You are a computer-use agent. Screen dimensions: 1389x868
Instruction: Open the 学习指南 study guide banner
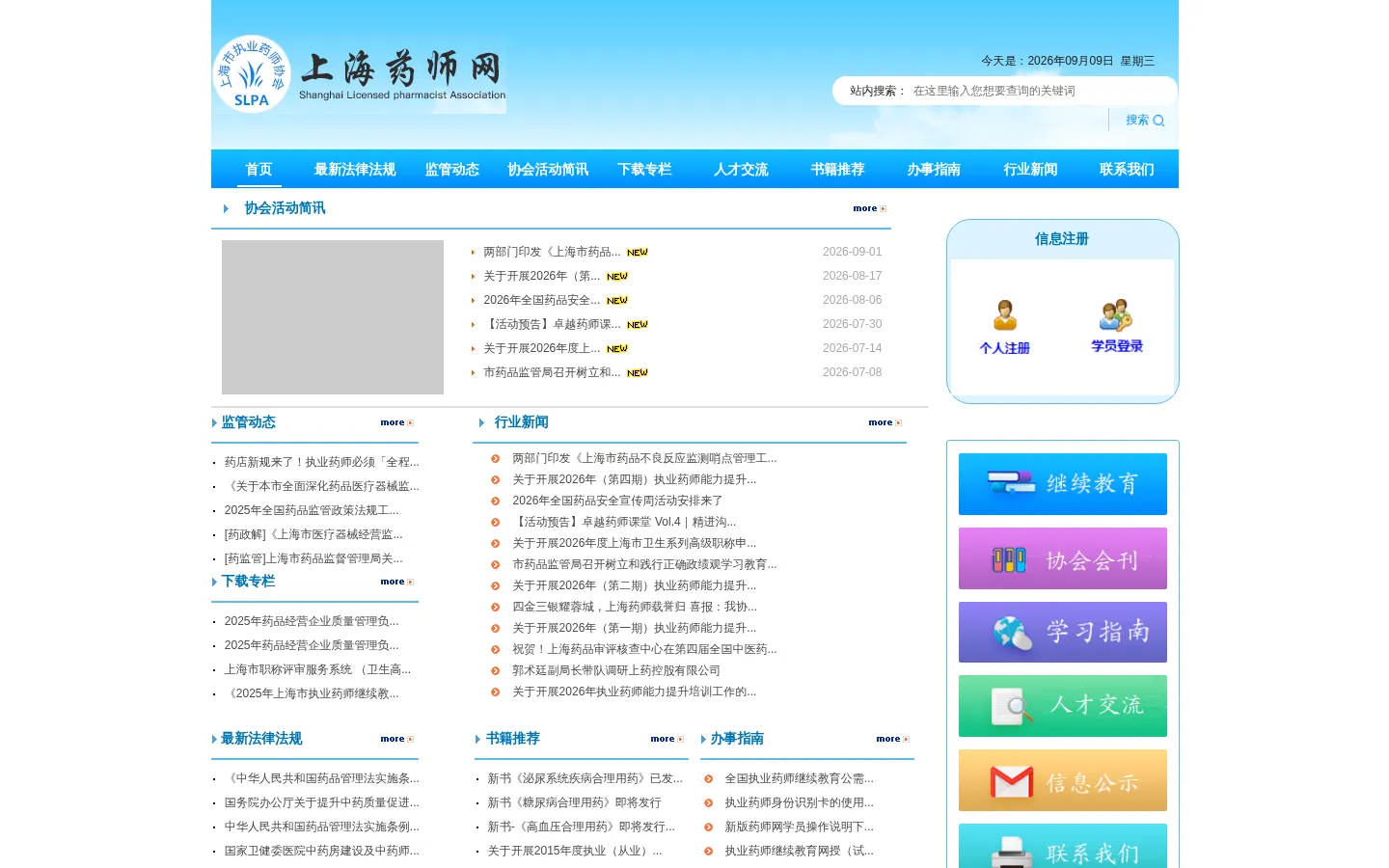pos(1063,633)
